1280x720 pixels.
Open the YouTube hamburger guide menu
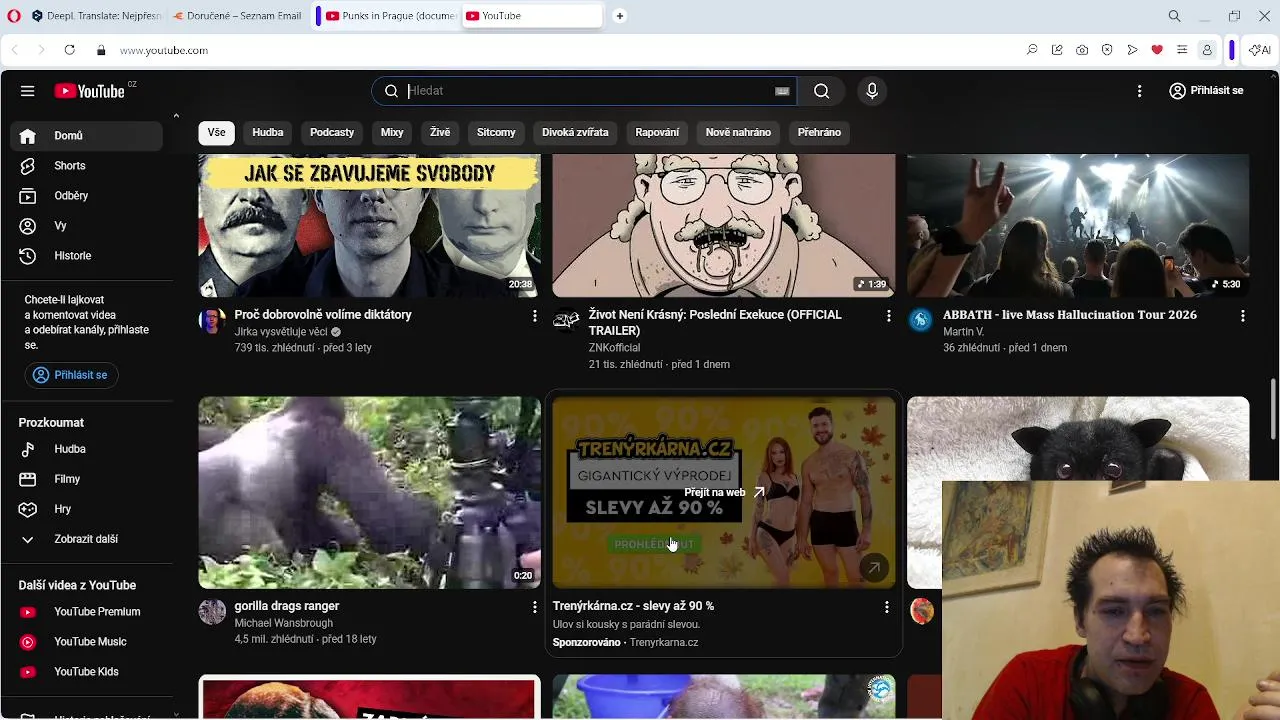pos(27,91)
